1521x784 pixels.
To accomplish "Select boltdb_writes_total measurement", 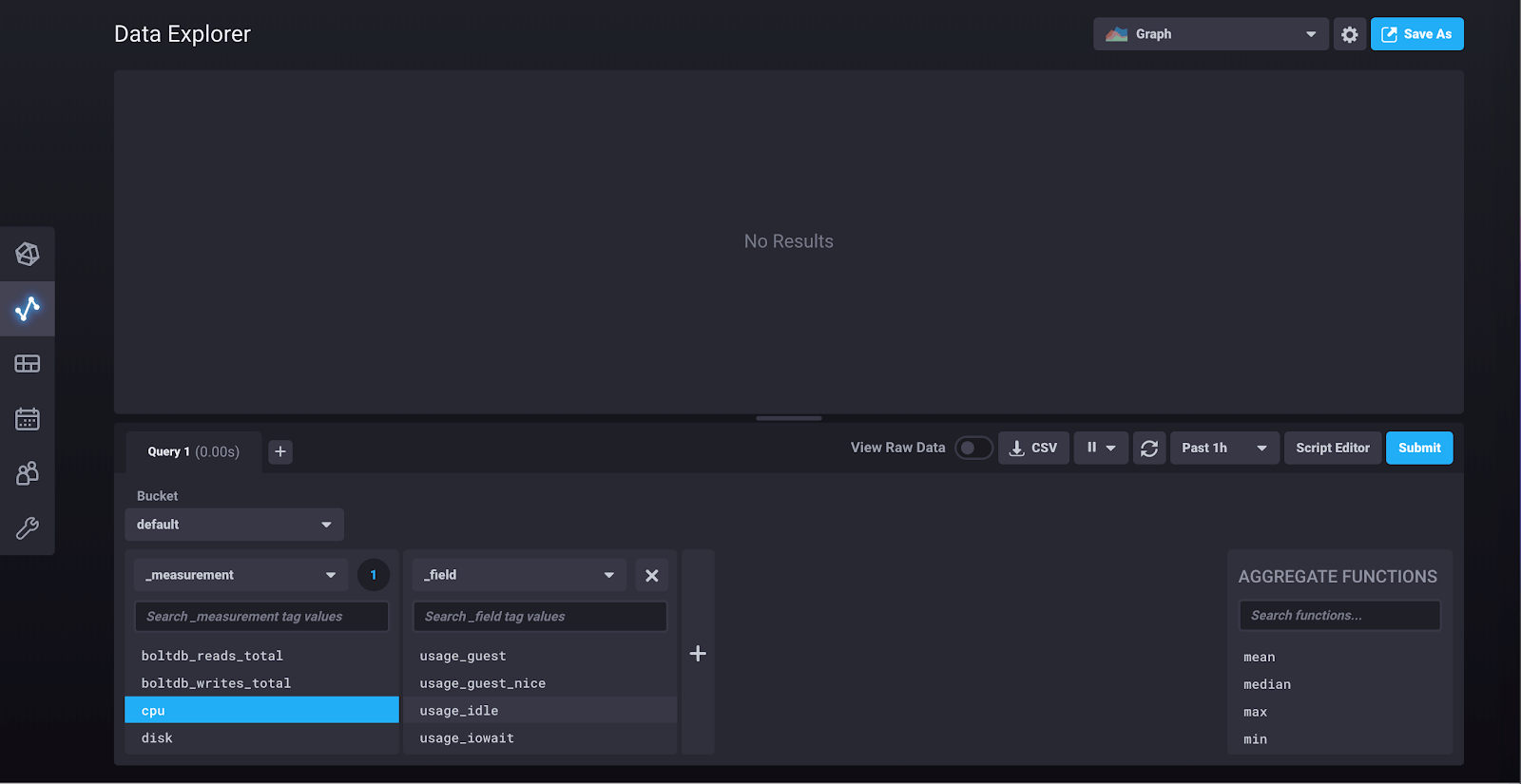I will coord(261,683).
